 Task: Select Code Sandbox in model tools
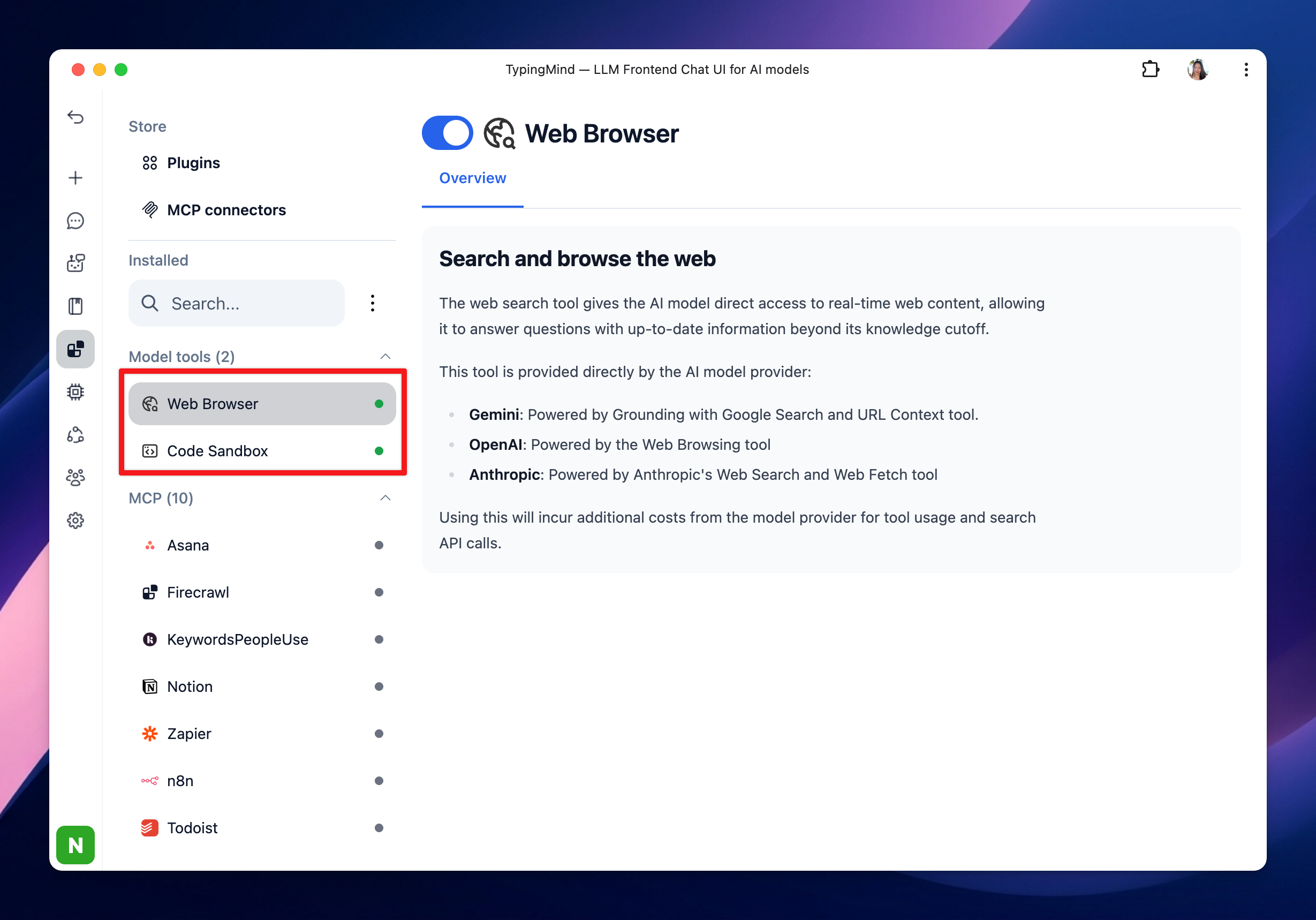click(x=262, y=450)
